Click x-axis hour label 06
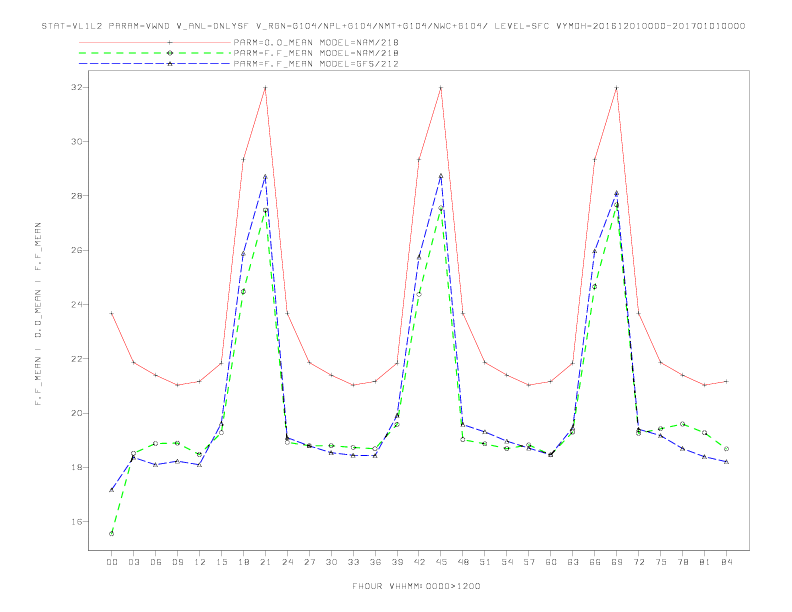This screenshot has width=792, height=612. point(156,562)
